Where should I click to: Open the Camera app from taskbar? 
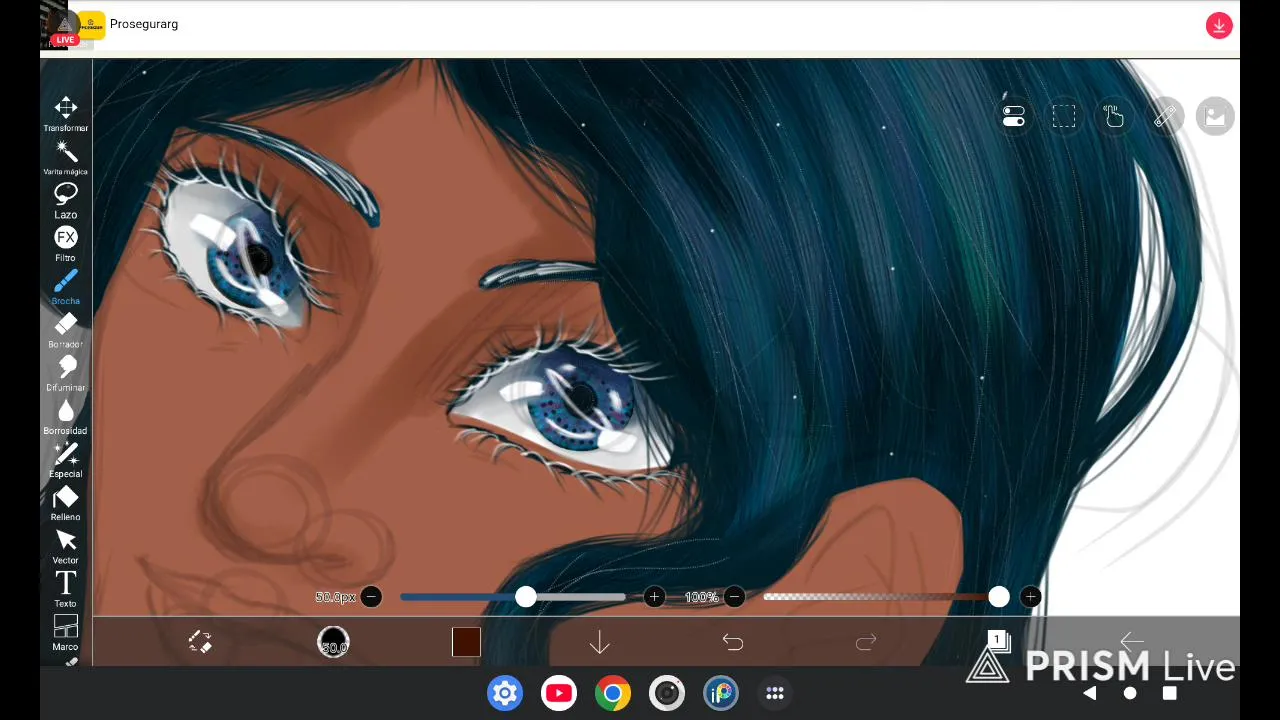coord(667,693)
